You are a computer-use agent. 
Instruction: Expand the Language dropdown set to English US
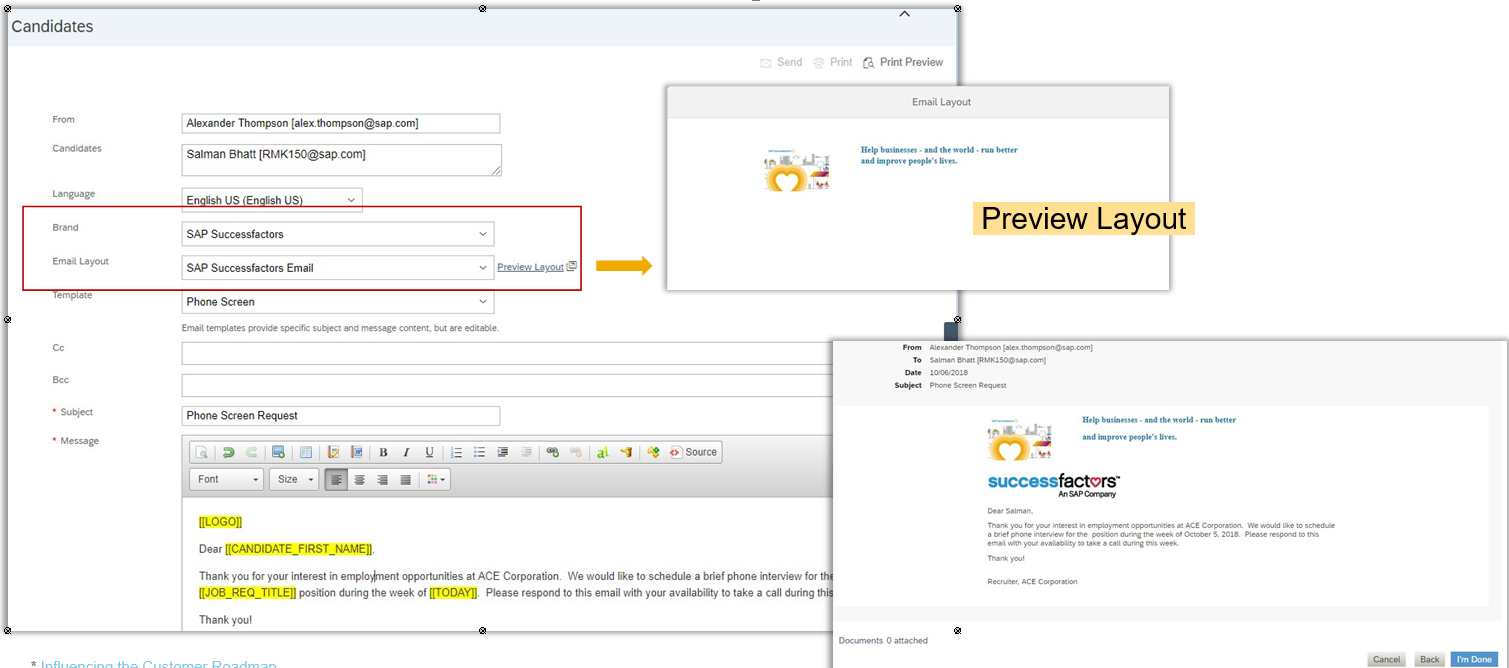271,199
